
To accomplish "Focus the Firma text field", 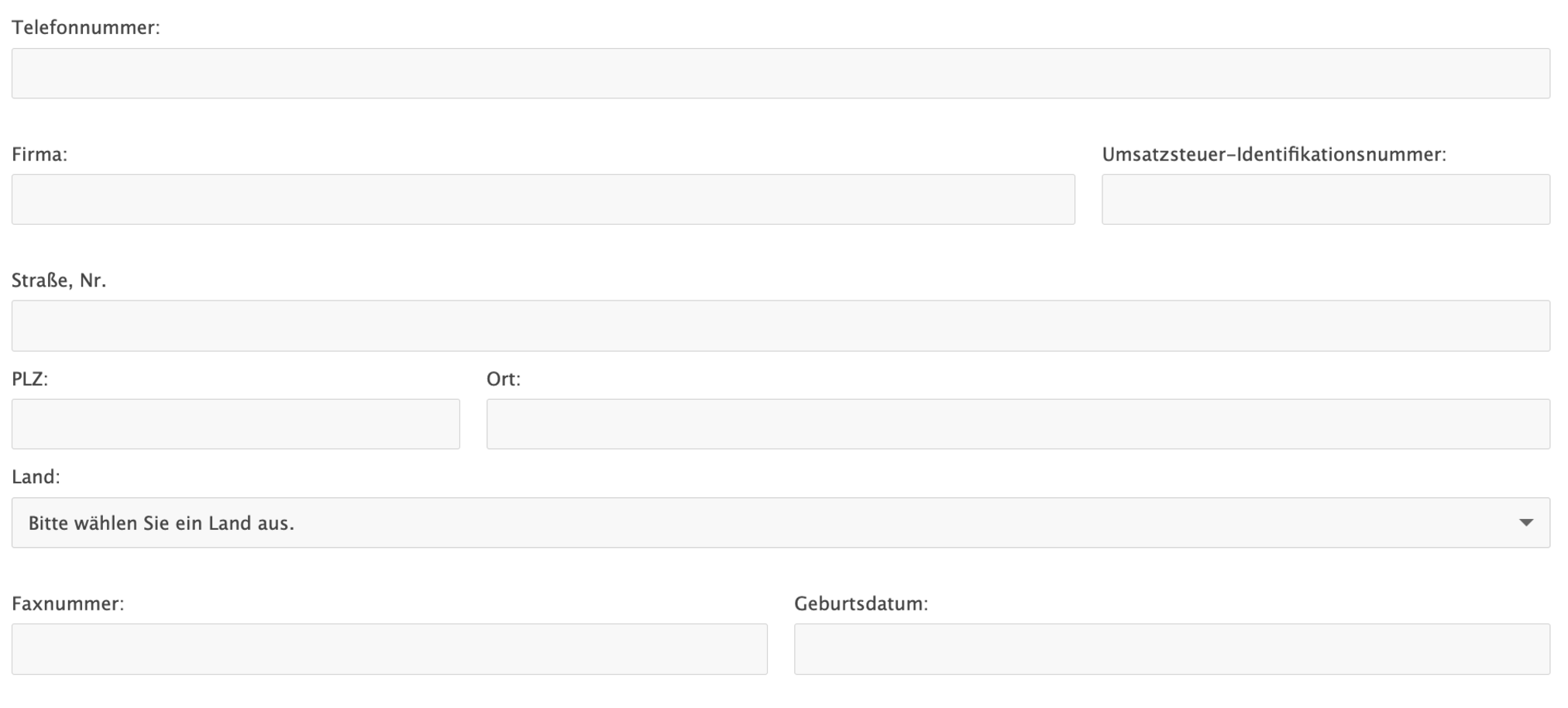I will 542,199.
